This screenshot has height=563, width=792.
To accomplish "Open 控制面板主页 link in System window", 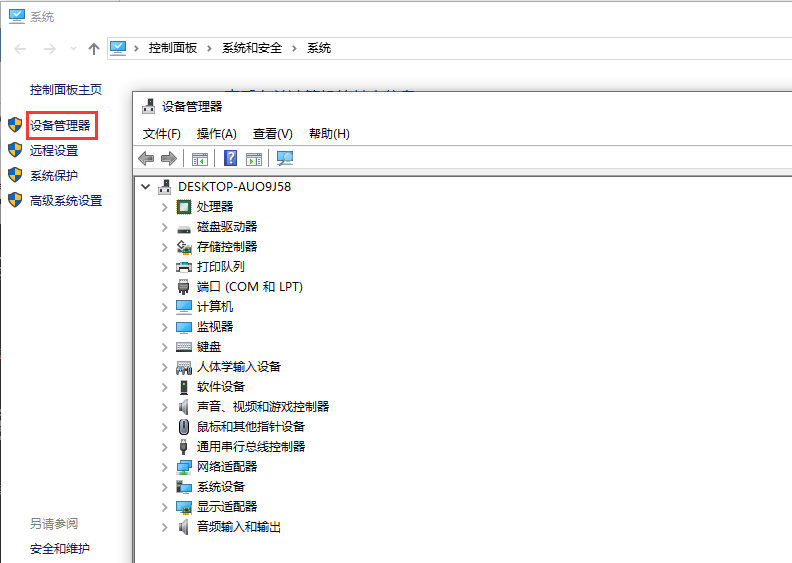I will 66,90.
